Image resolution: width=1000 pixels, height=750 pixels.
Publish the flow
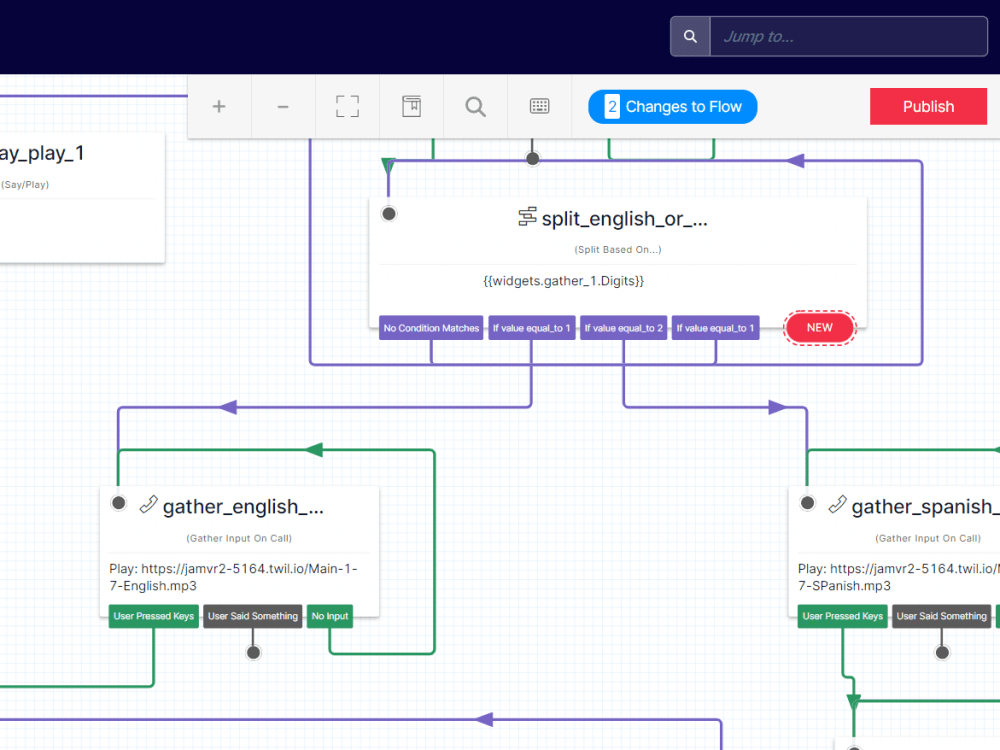click(x=928, y=106)
